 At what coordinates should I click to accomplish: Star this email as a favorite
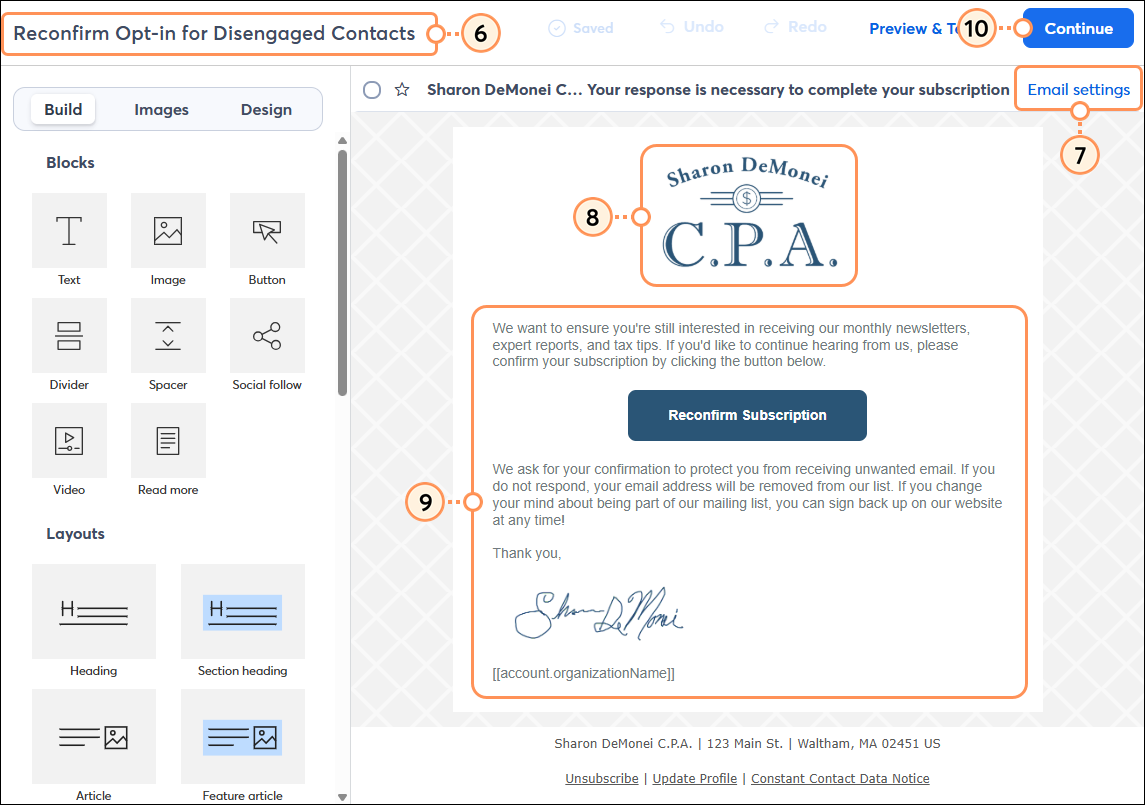[402, 89]
